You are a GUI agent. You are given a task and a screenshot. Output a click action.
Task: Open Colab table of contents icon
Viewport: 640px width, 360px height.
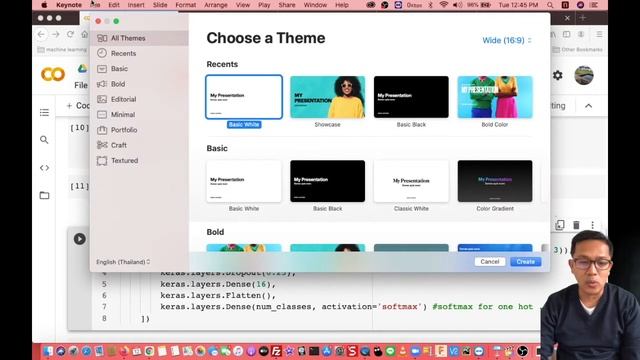coord(44,112)
